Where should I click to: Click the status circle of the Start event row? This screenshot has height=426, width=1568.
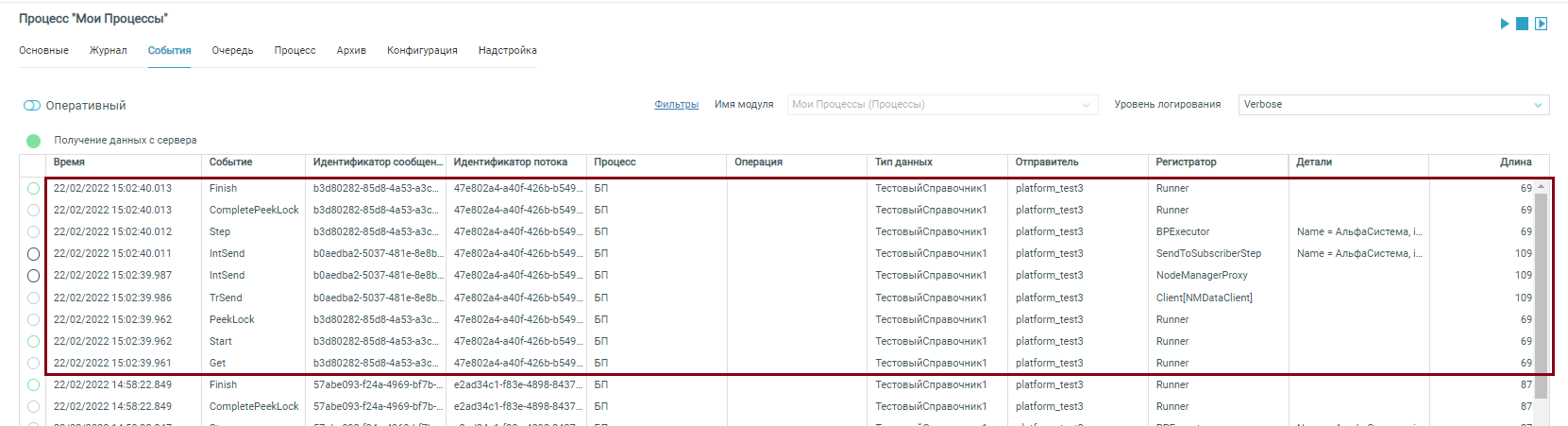[34, 342]
